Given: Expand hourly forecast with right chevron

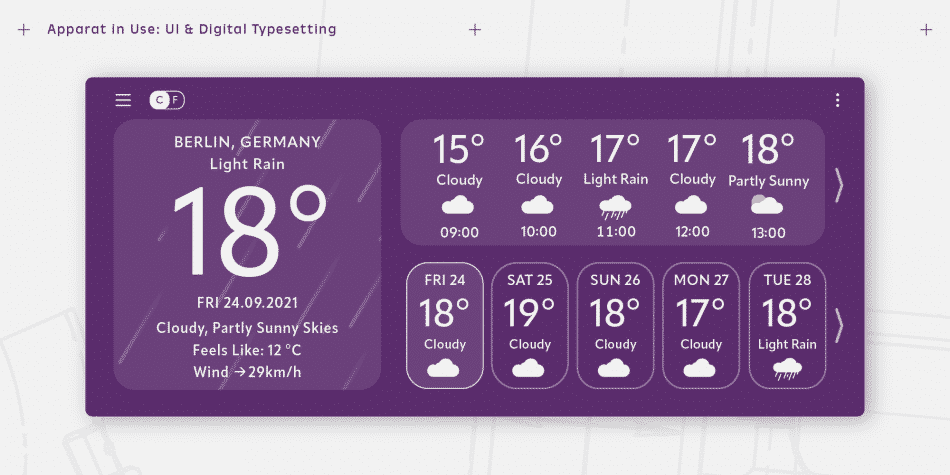Looking at the screenshot, I should click(839, 186).
